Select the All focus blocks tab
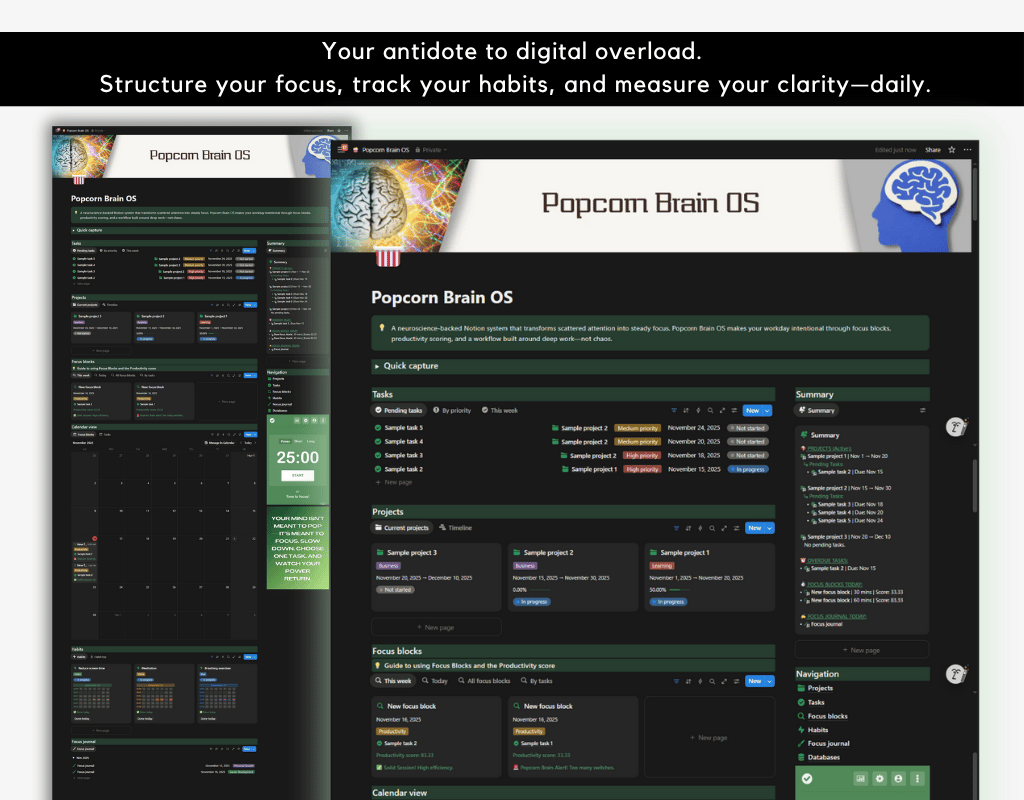 click(x=484, y=680)
